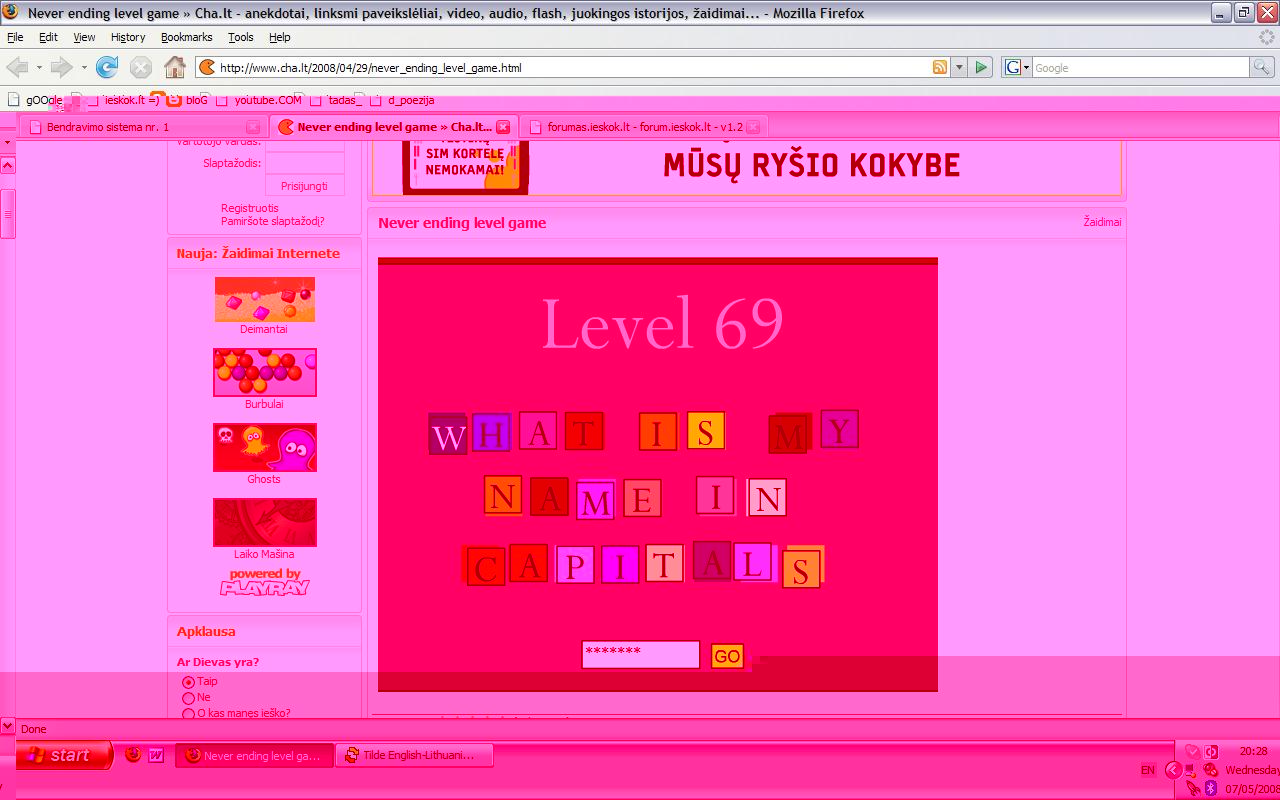1280x800 pixels.
Task: Click the game's GO button
Action: coord(728,656)
